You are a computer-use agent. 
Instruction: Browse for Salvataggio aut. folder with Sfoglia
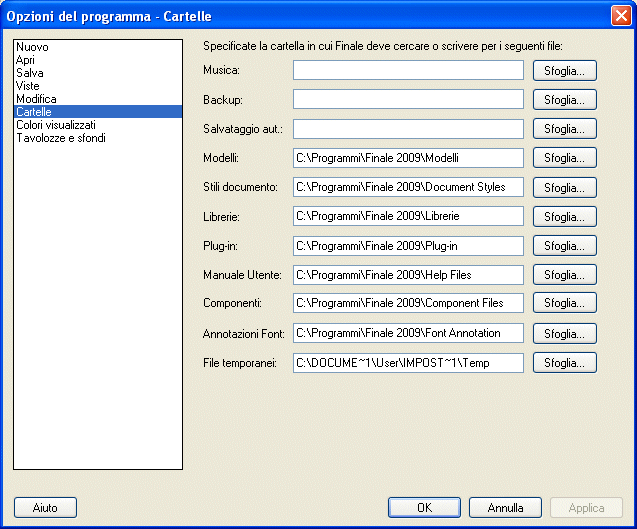tap(565, 129)
